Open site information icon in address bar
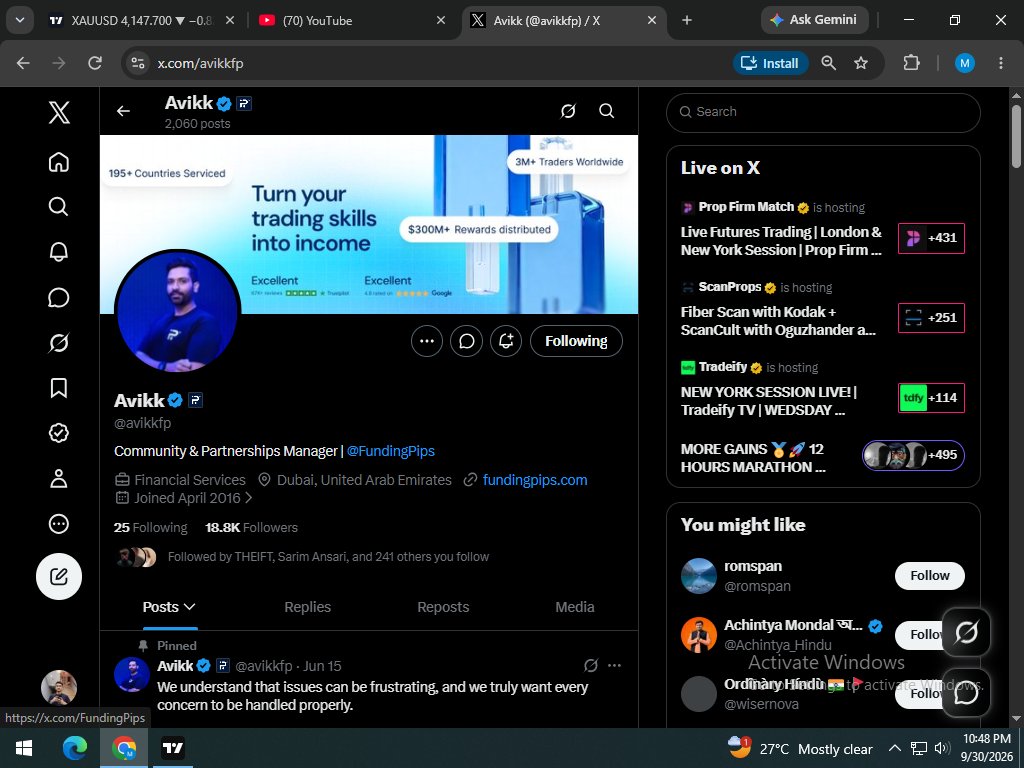Screen dimensions: 1024x768 138,63
